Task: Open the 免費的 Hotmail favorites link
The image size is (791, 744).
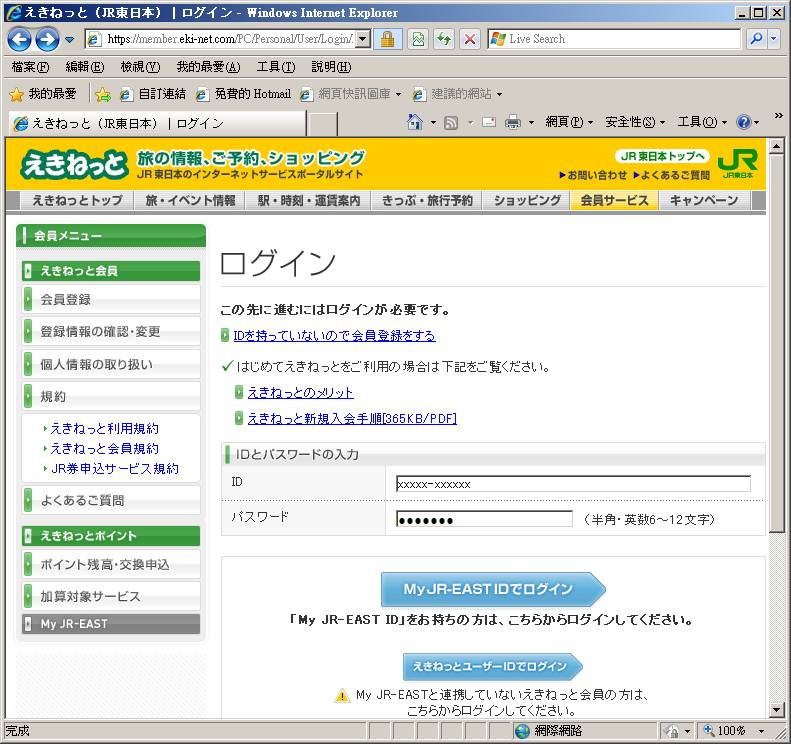Action: [244, 94]
